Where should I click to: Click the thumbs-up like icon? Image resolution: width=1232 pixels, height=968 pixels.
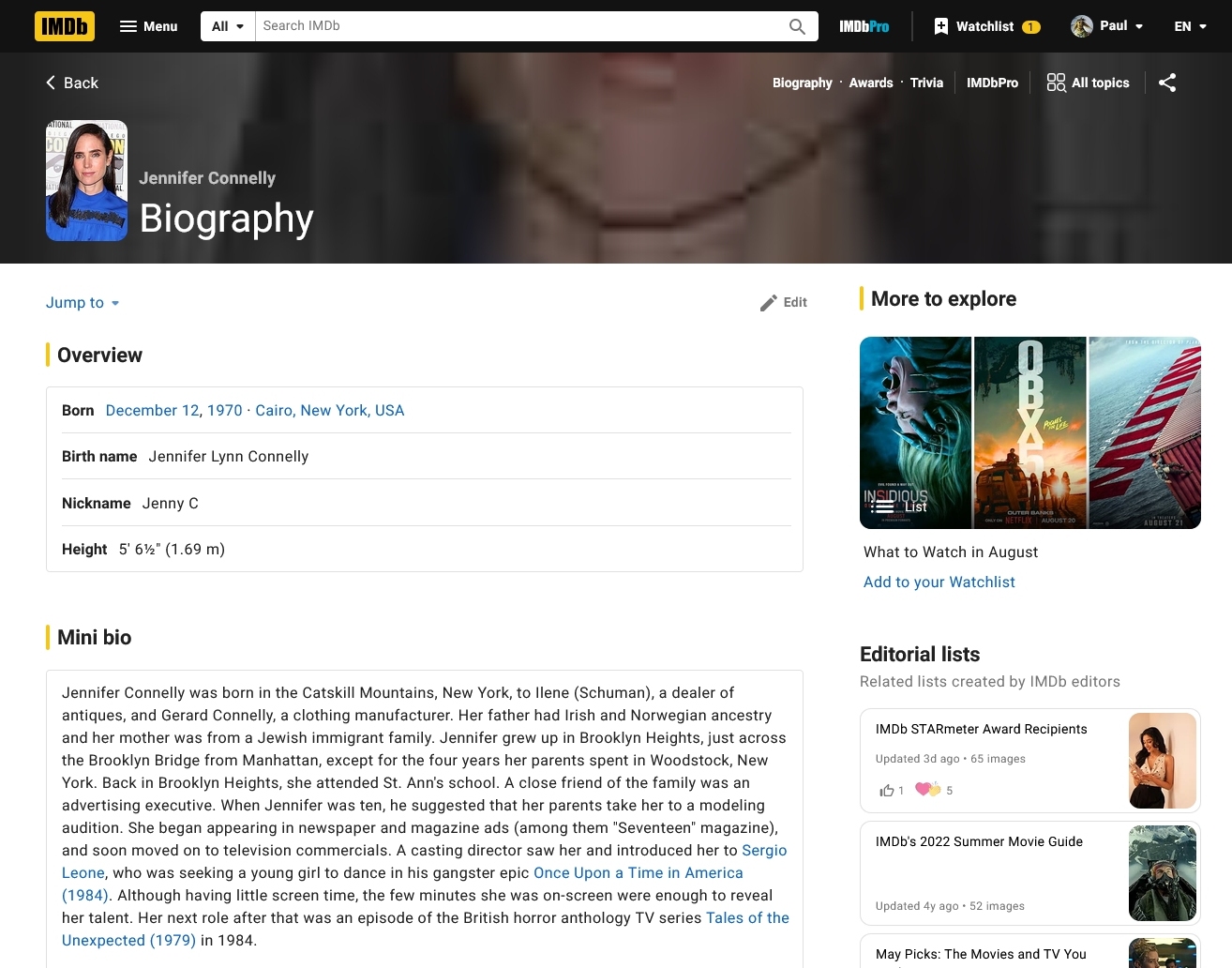click(x=887, y=791)
